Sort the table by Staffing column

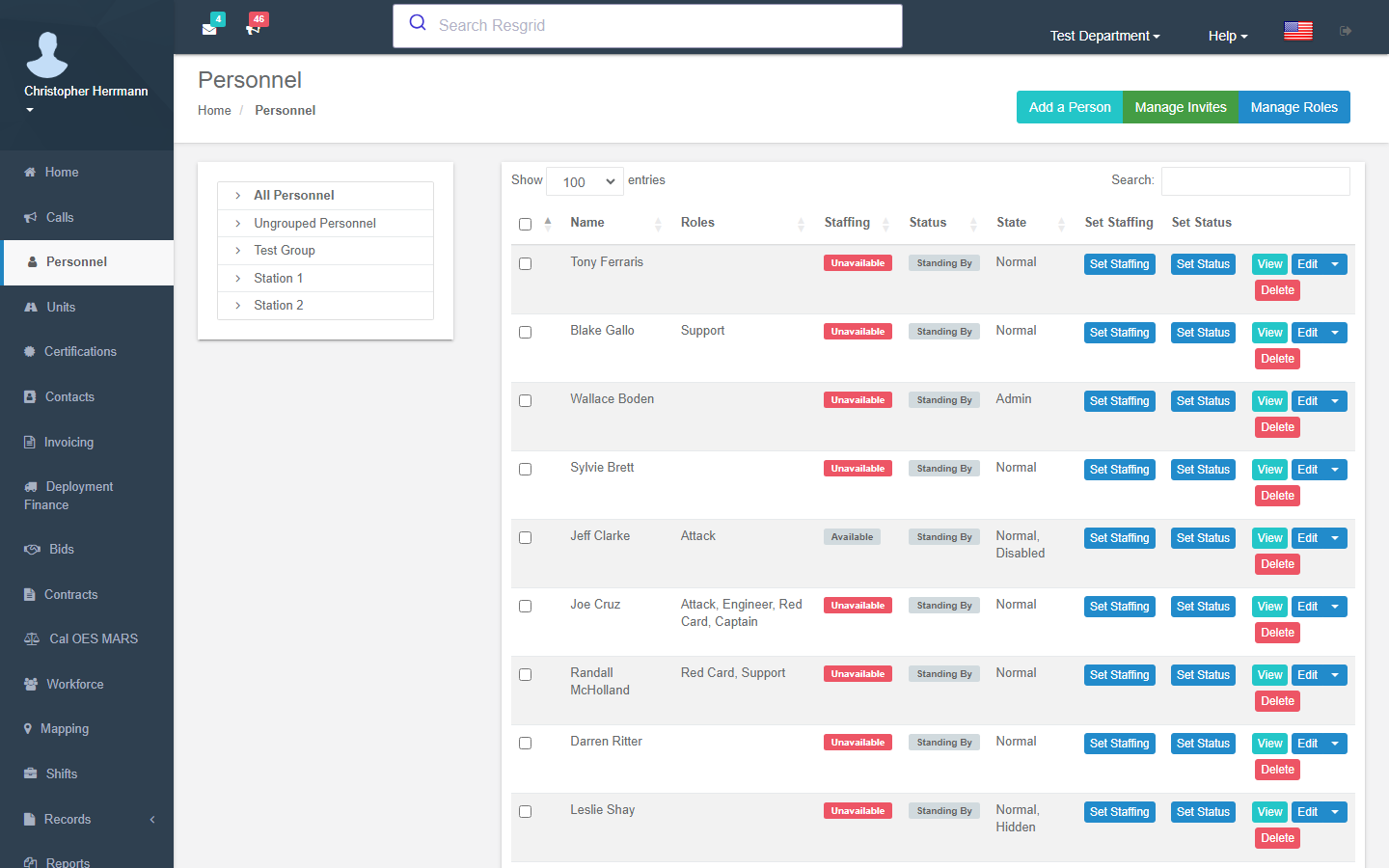pos(857,223)
